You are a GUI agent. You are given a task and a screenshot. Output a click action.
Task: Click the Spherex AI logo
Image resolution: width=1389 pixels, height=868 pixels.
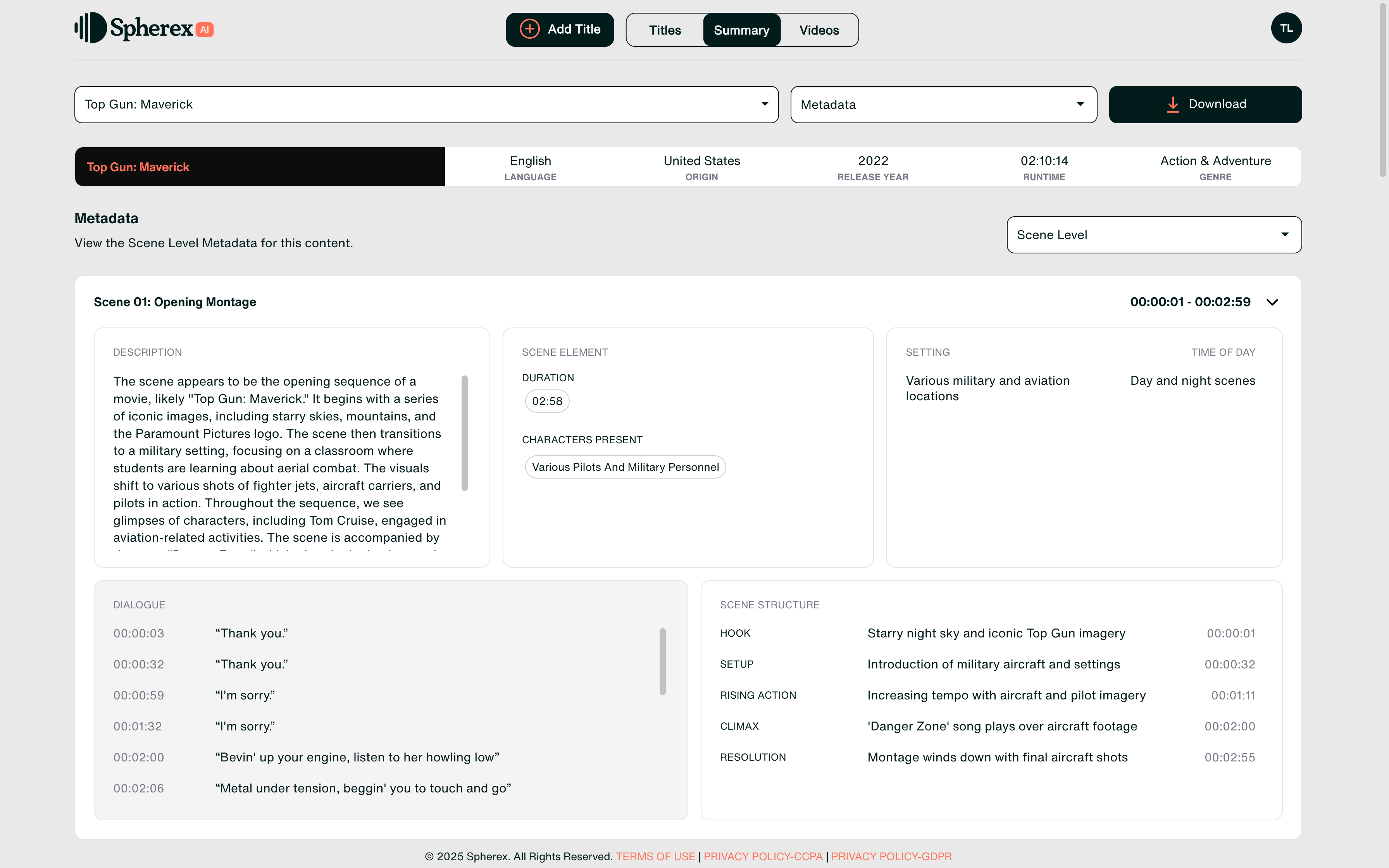pyautogui.click(x=144, y=28)
